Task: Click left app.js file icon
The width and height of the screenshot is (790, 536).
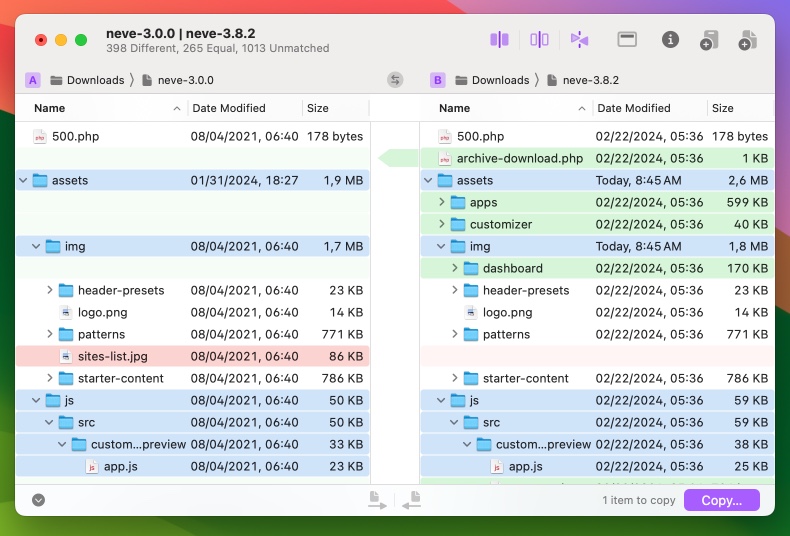Action: pyautogui.click(x=92, y=466)
